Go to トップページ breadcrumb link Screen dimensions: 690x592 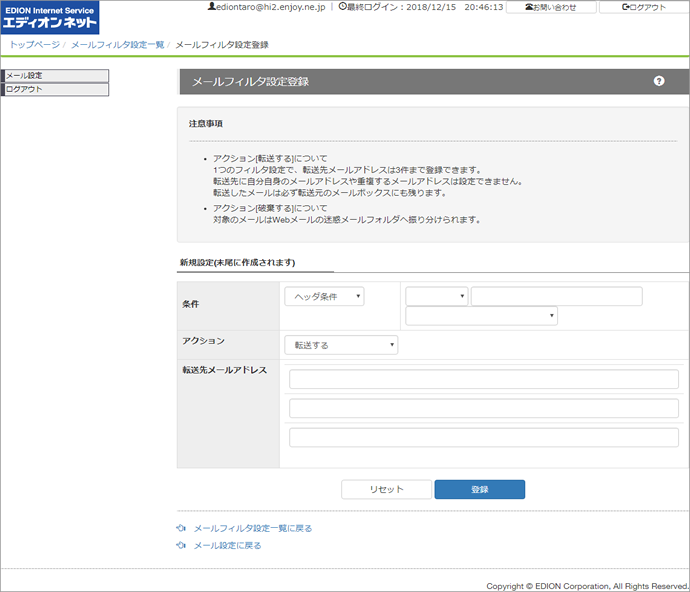click(x=35, y=44)
